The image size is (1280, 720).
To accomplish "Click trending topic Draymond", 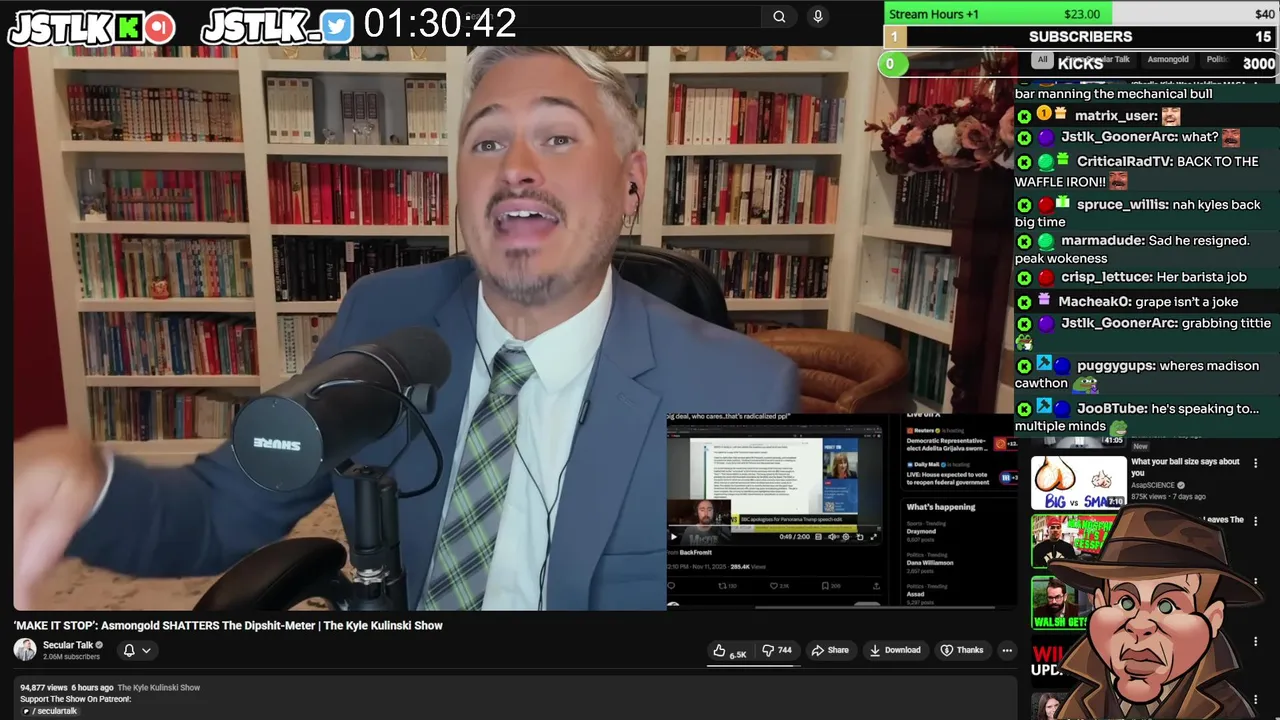I will 921,532.
